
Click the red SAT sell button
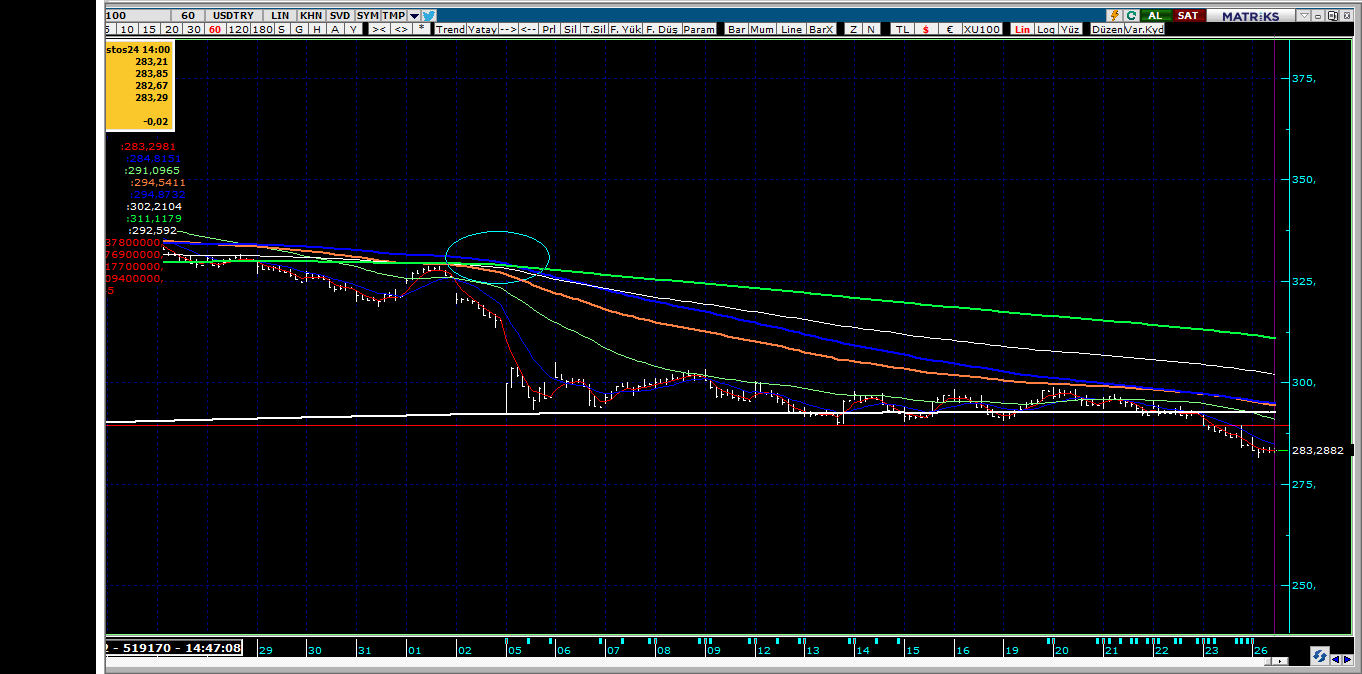[x=1189, y=15]
